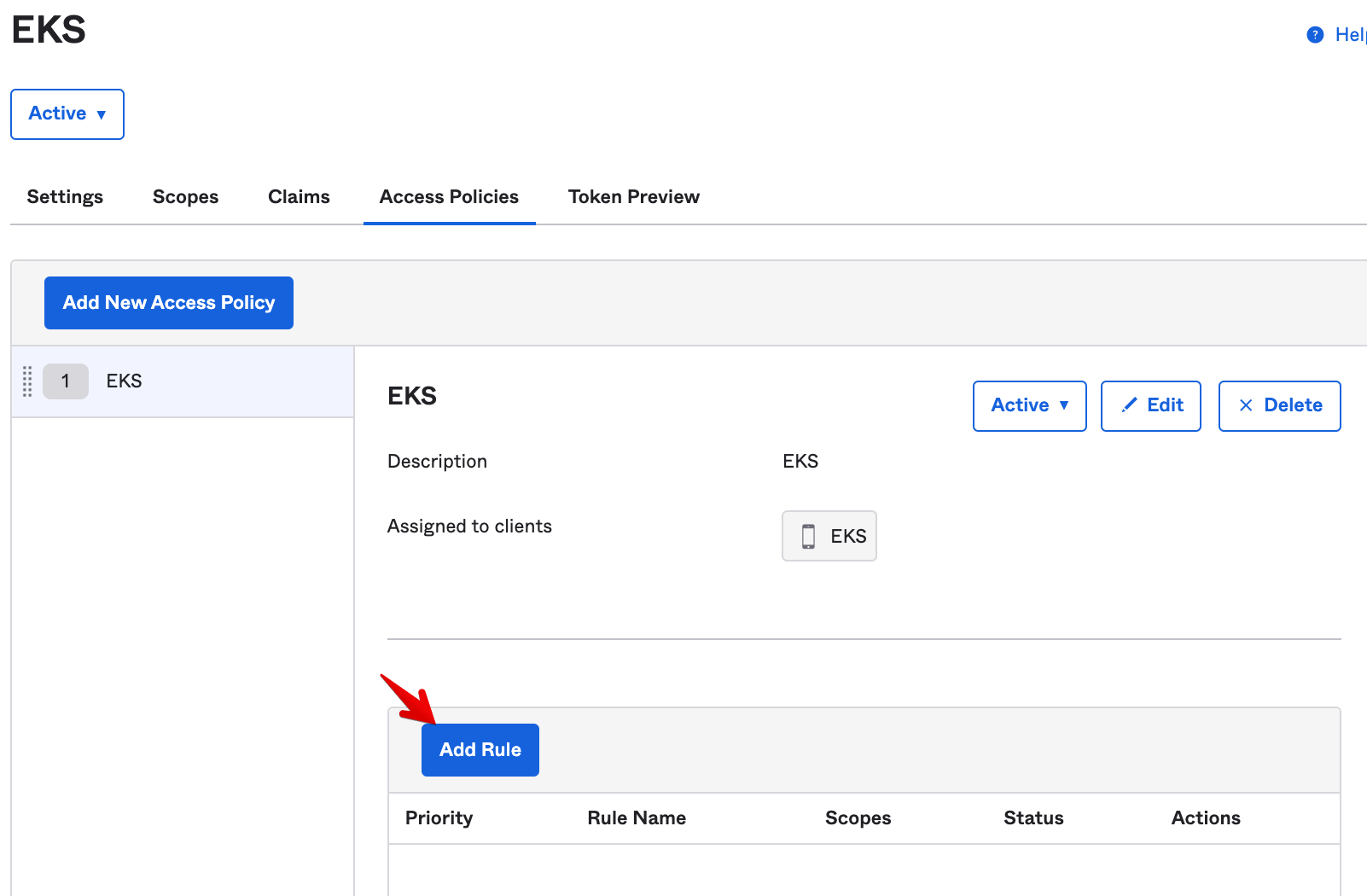
Task: Select the EKS policy in the list
Action: (183, 381)
